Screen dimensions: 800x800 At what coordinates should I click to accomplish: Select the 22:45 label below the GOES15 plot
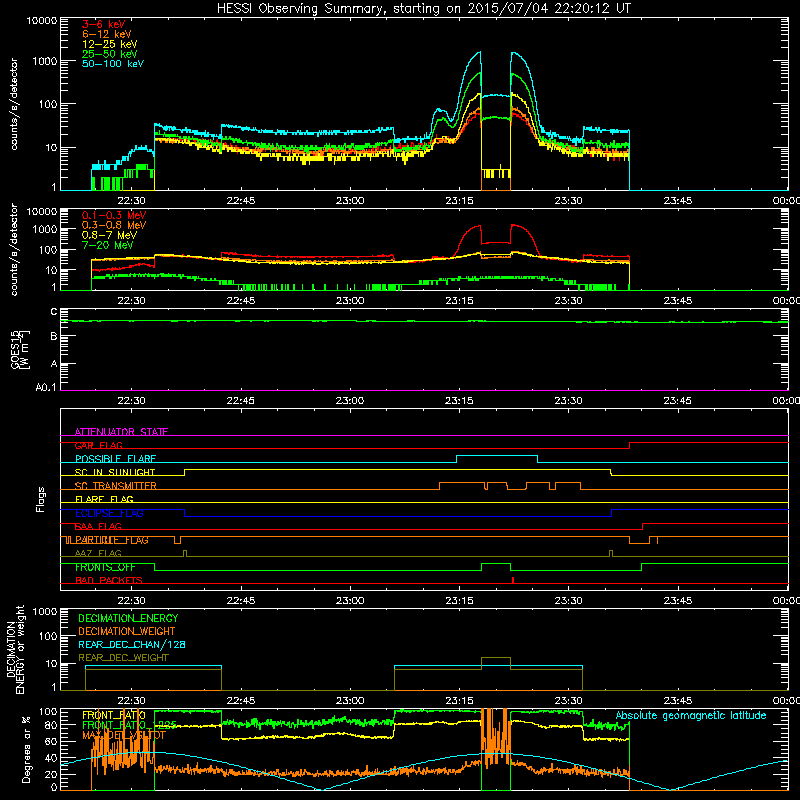(x=241, y=401)
